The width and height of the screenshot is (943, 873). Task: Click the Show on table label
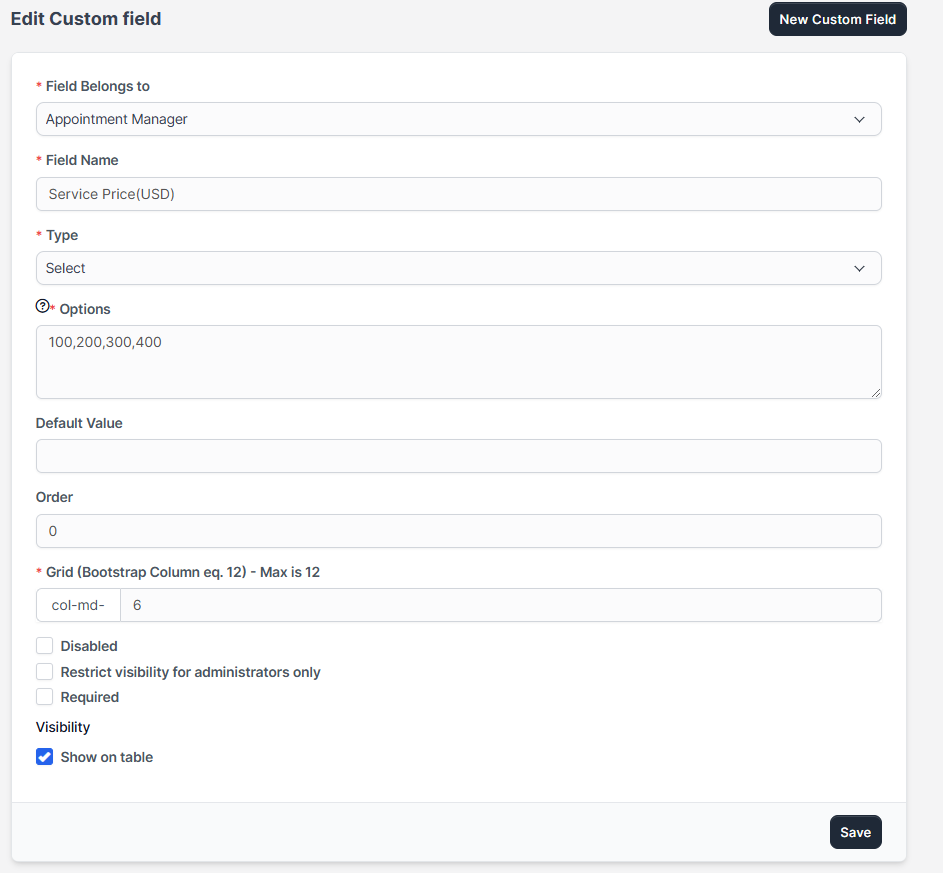107,757
